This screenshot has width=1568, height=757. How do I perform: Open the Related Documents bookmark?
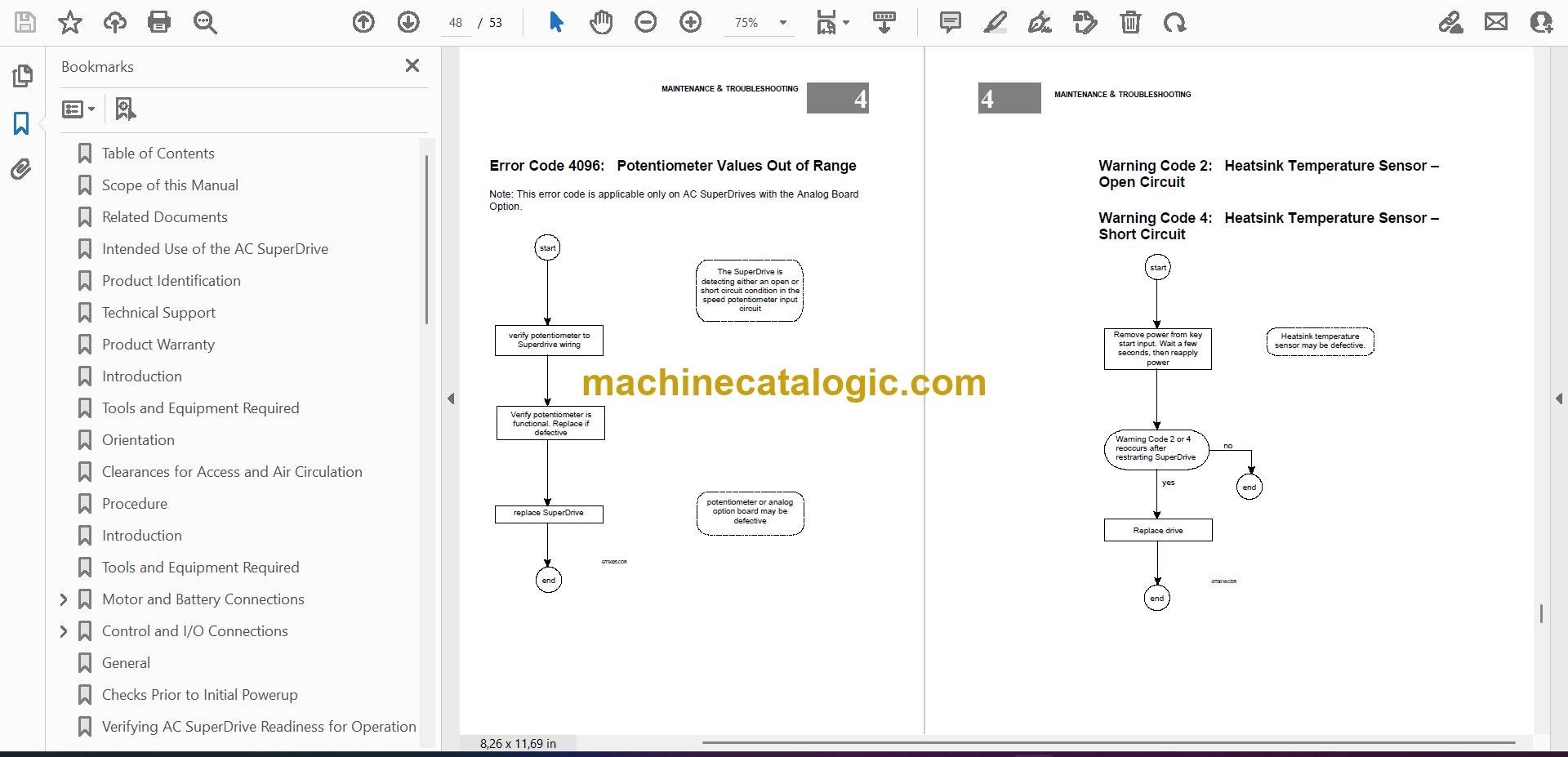coord(164,217)
